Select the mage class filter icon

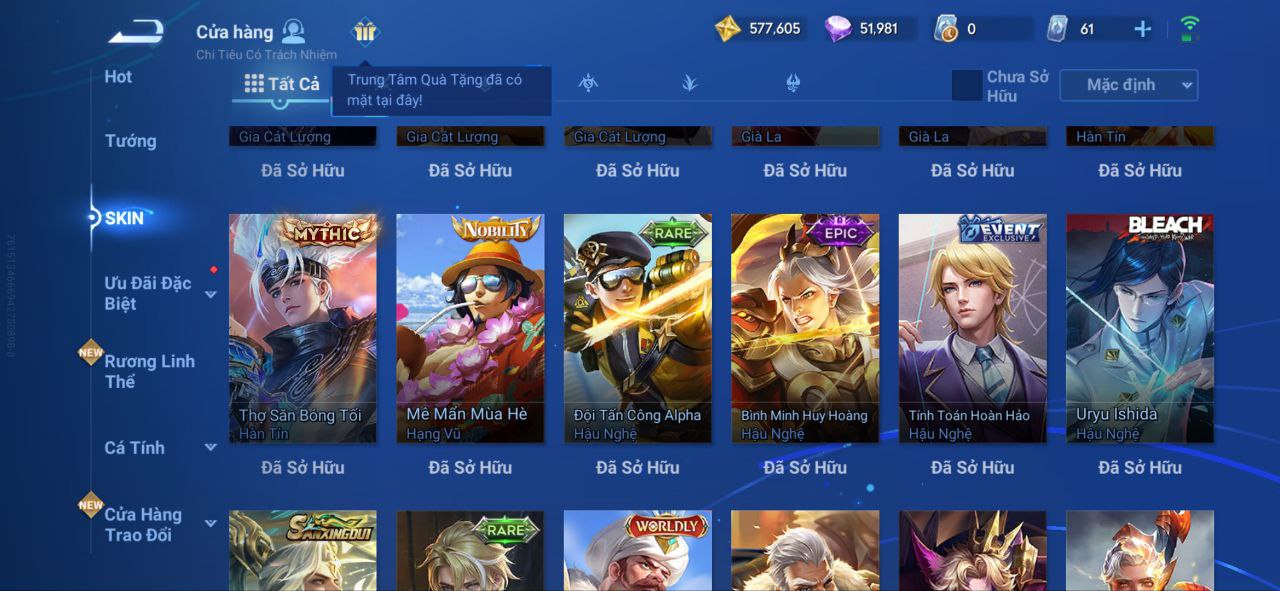588,83
